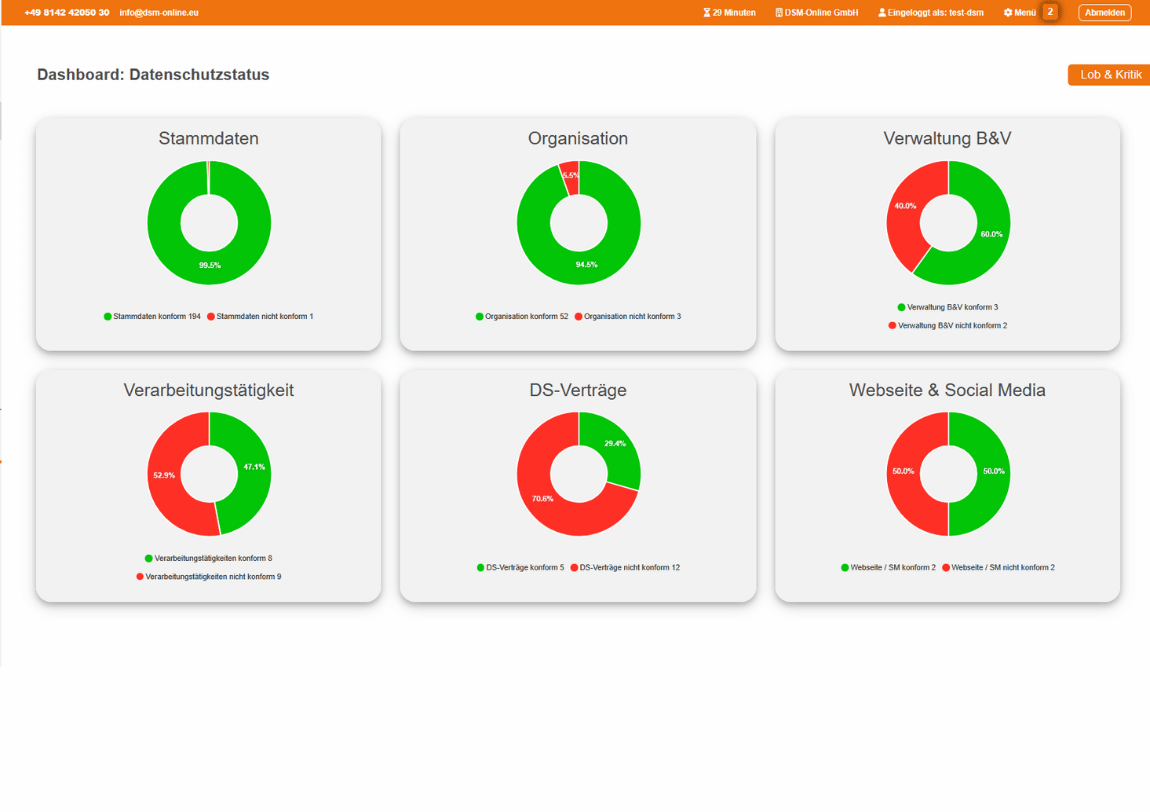Click the hourglass icon beside 29 Minuten
Screen dimensions: 1150x812
(705, 12)
